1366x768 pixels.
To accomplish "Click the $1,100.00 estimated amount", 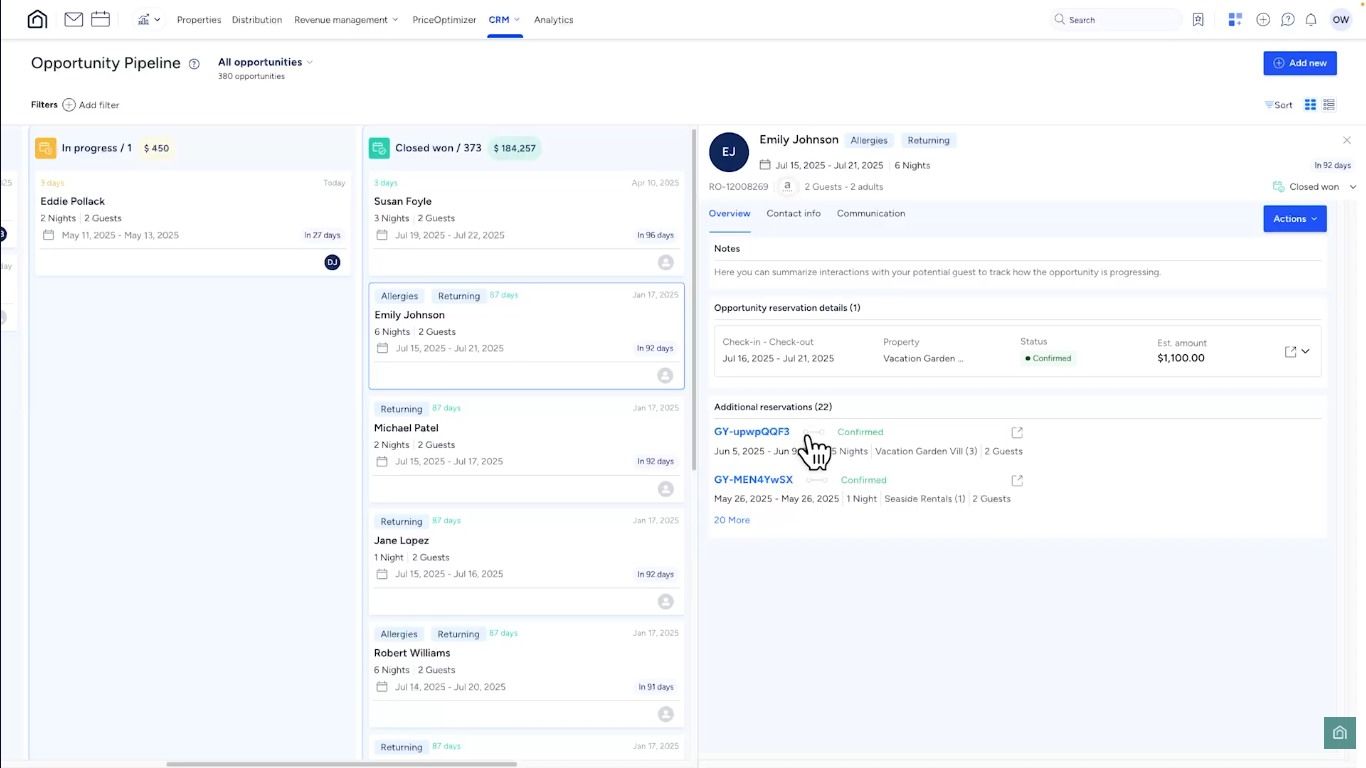I will (x=1181, y=358).
